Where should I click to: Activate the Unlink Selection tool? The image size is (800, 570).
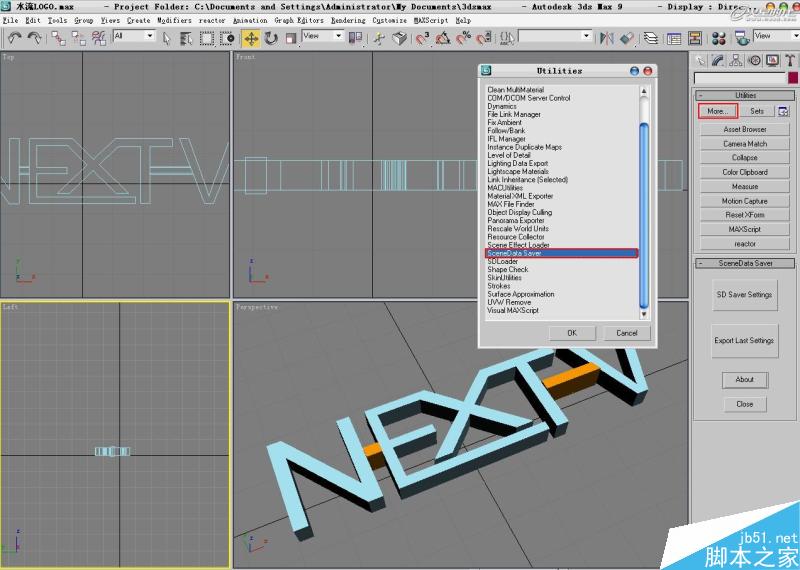(79, 38)
